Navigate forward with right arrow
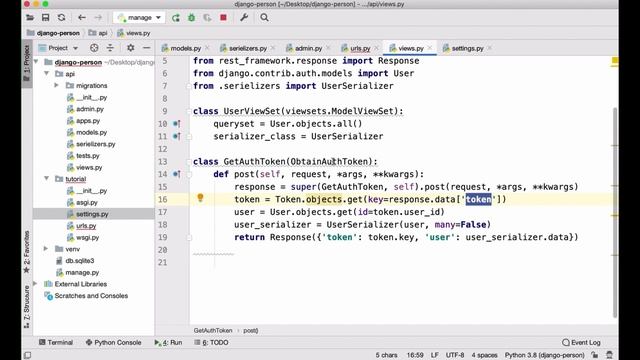Viewport: 640px width, 360px height. pyautogui.click(x=98, y=18)
